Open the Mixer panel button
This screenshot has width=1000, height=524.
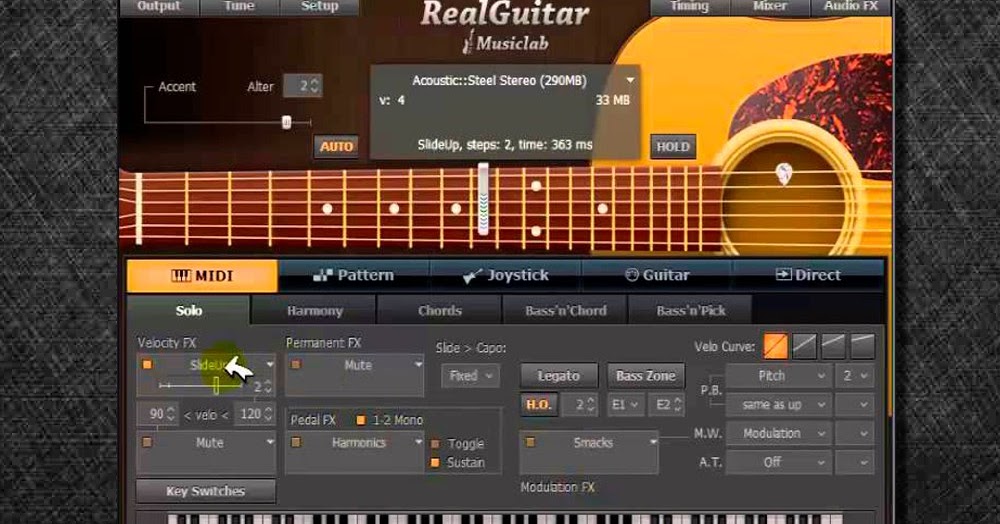pyautogui.click(x=770, y=6)
